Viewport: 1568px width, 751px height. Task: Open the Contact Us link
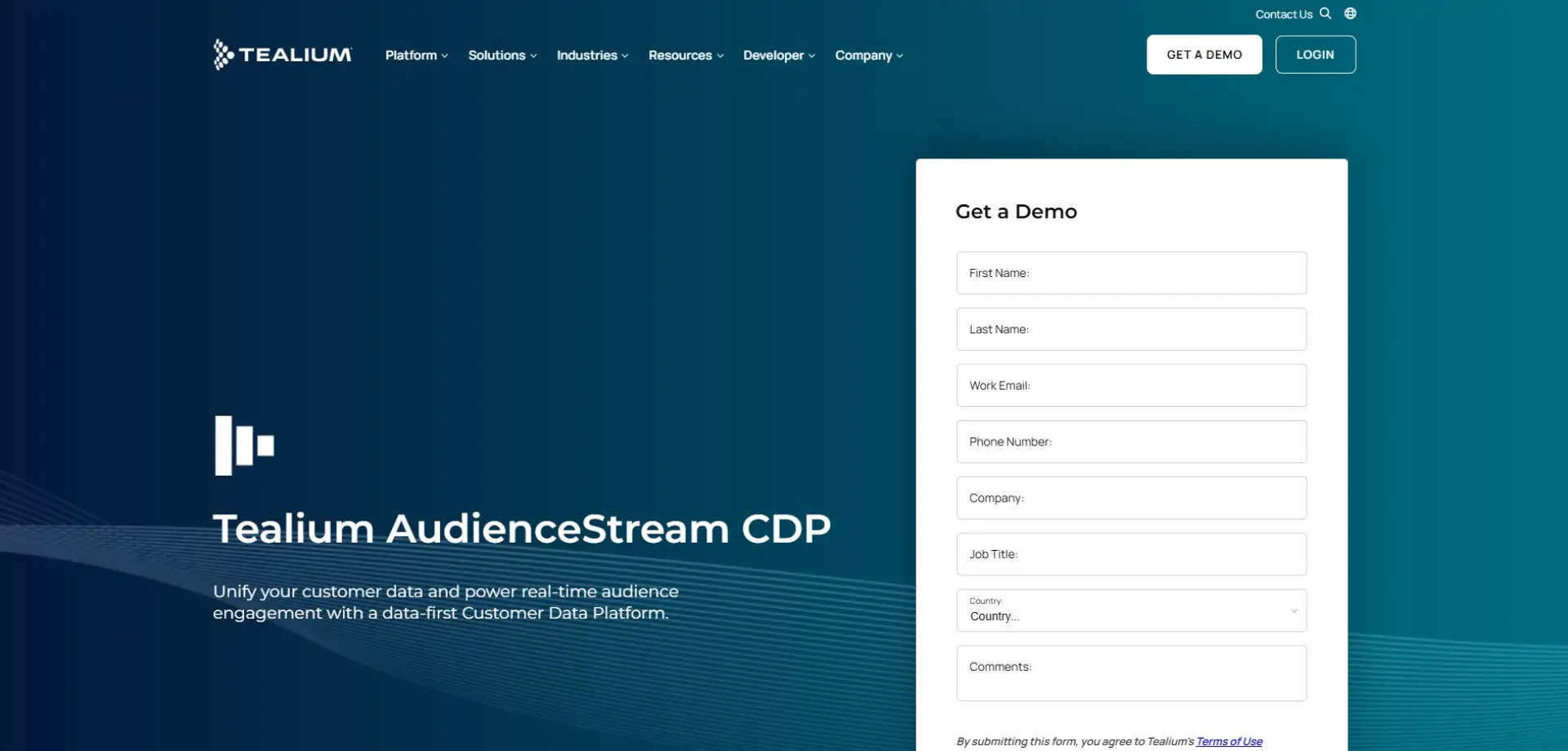click(x=1284, y=15)
